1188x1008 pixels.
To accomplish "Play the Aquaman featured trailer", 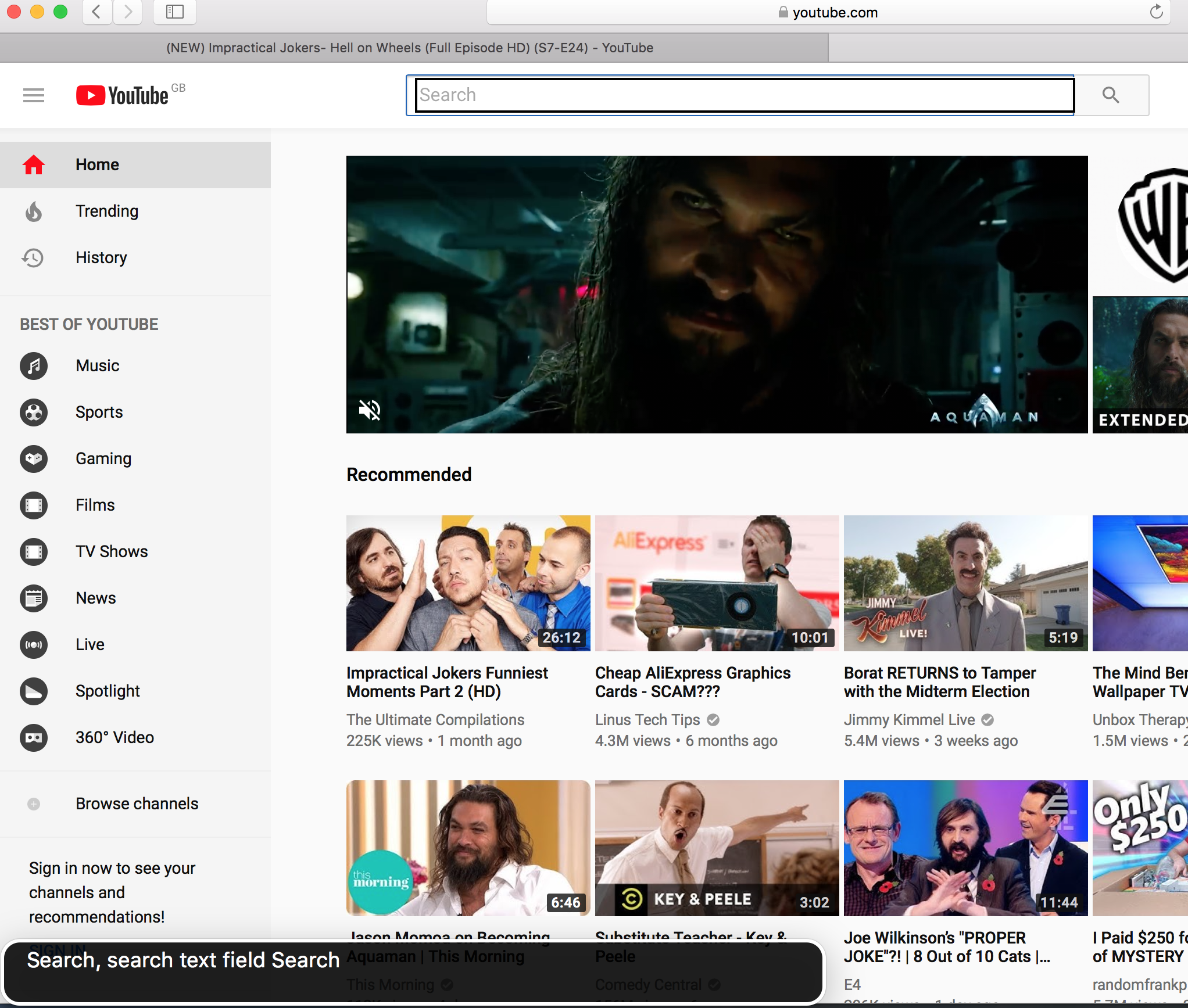I will click(717, 294).
